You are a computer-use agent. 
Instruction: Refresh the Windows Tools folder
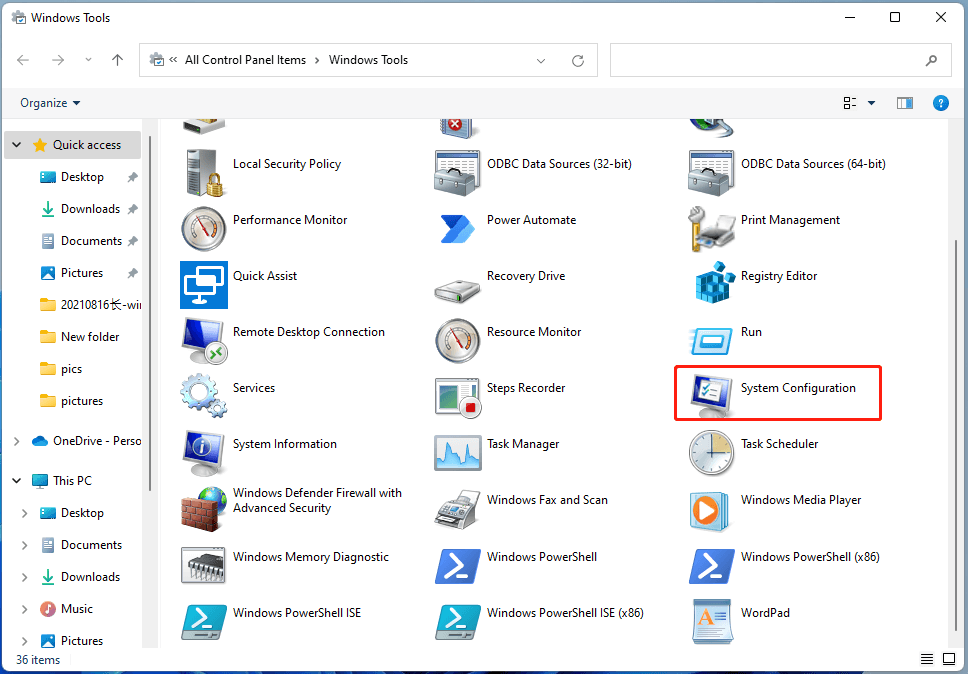578,60
